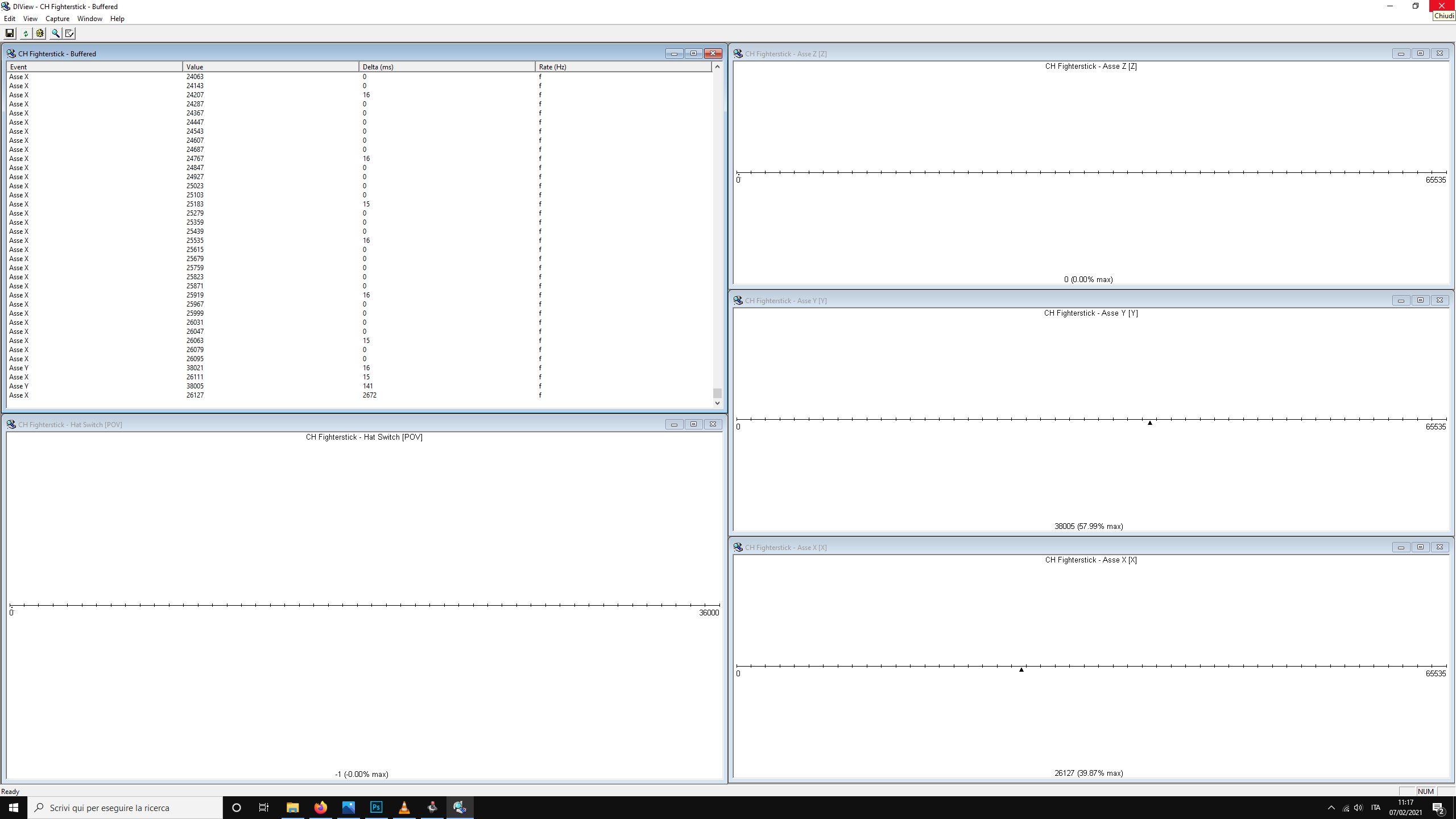Maximize the Hat Switch [POV] child window
This screenshot has height=819, width=1456.
693,424
